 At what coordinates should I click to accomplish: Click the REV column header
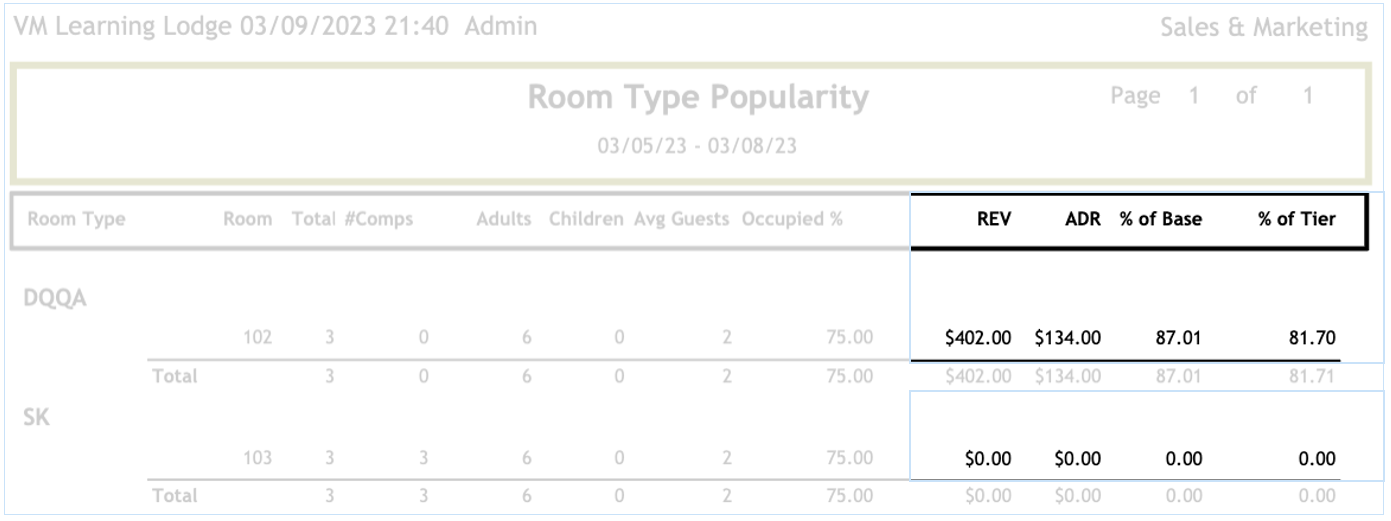click(x=993, y=219)
